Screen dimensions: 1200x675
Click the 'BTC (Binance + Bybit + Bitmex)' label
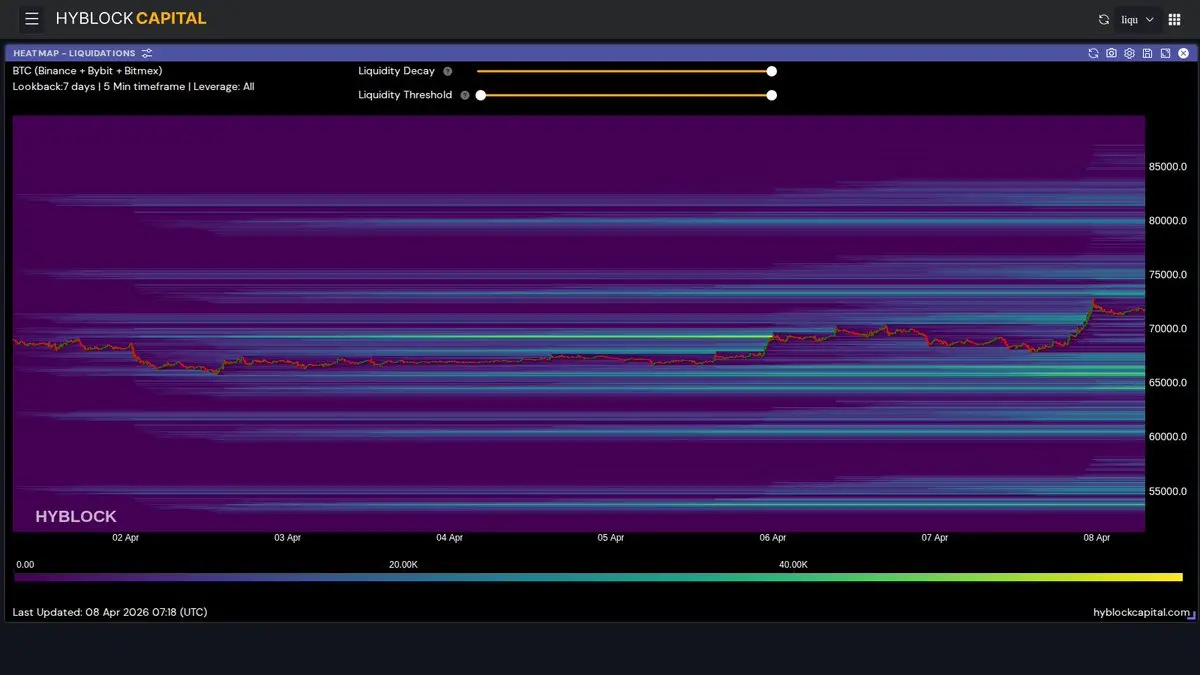pyautogui.click(x=87, y=71)
